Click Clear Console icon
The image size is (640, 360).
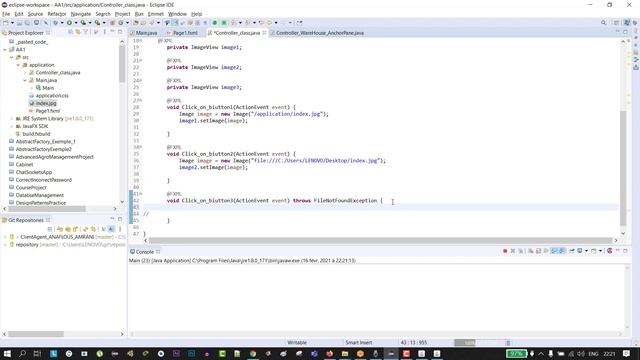(531, 251)
